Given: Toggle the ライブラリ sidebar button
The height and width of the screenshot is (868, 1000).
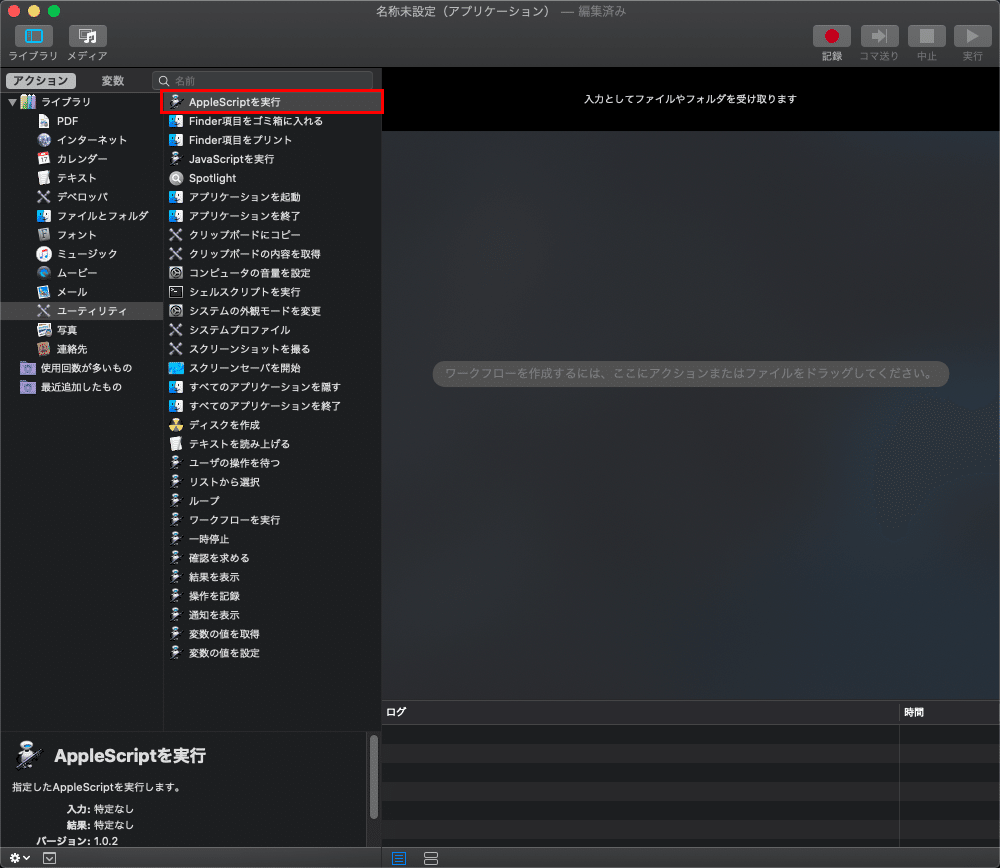Looking at the screenshot, I should coord(33,36).
